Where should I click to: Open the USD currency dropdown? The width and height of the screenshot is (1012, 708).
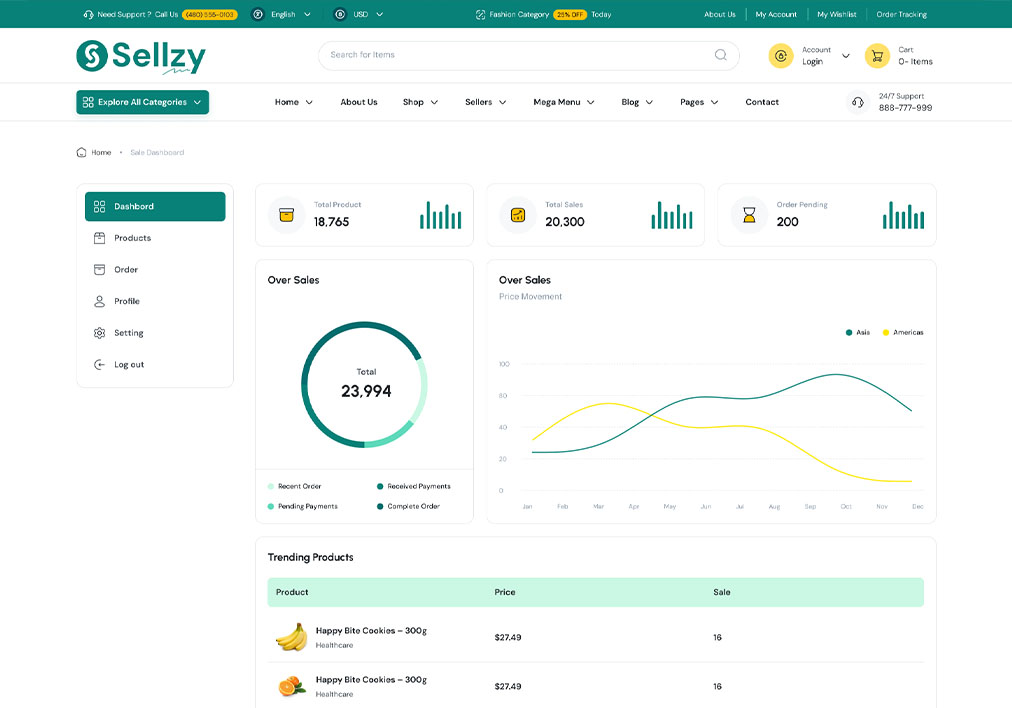coord(359,15)
